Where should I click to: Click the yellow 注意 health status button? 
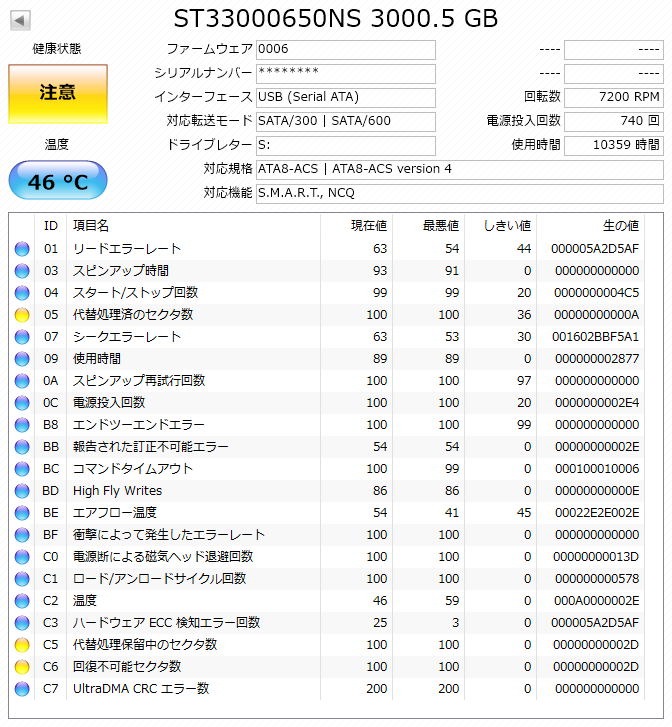click(x=58, y=94)
